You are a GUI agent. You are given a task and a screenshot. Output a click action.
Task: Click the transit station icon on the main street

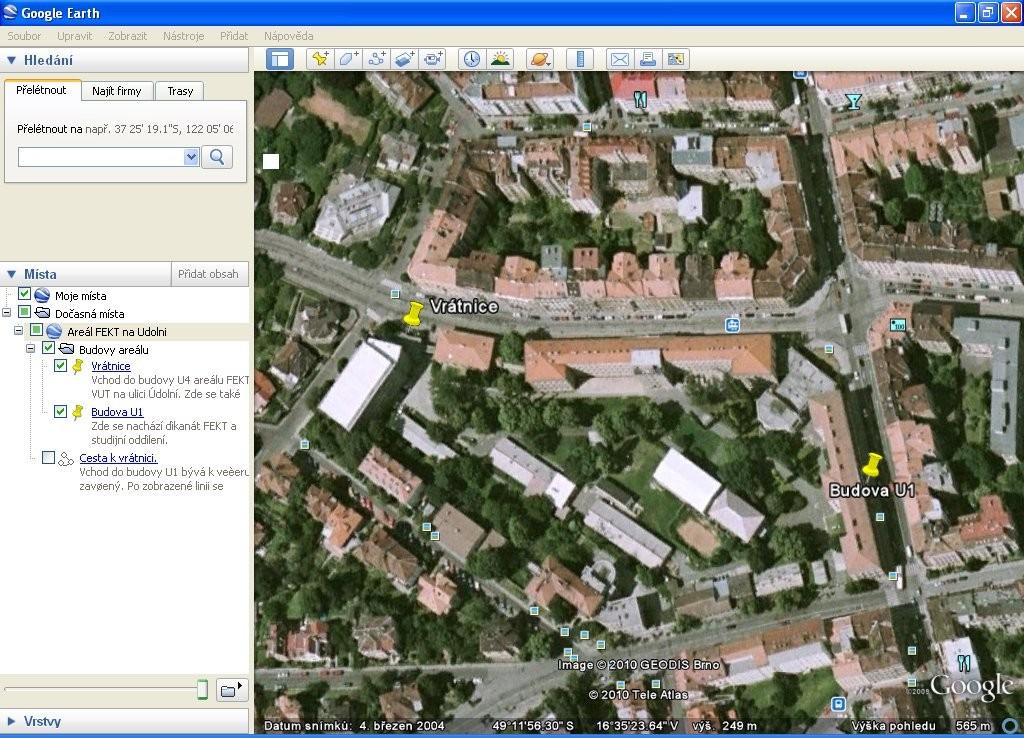(x=733, y=325)
